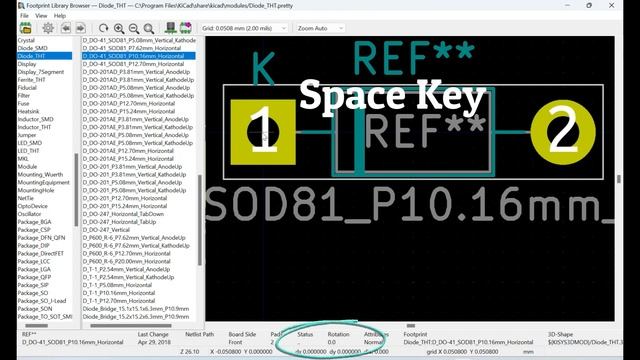Open the Grid size dropdown
Screen dimensions: 640x360
244,28
